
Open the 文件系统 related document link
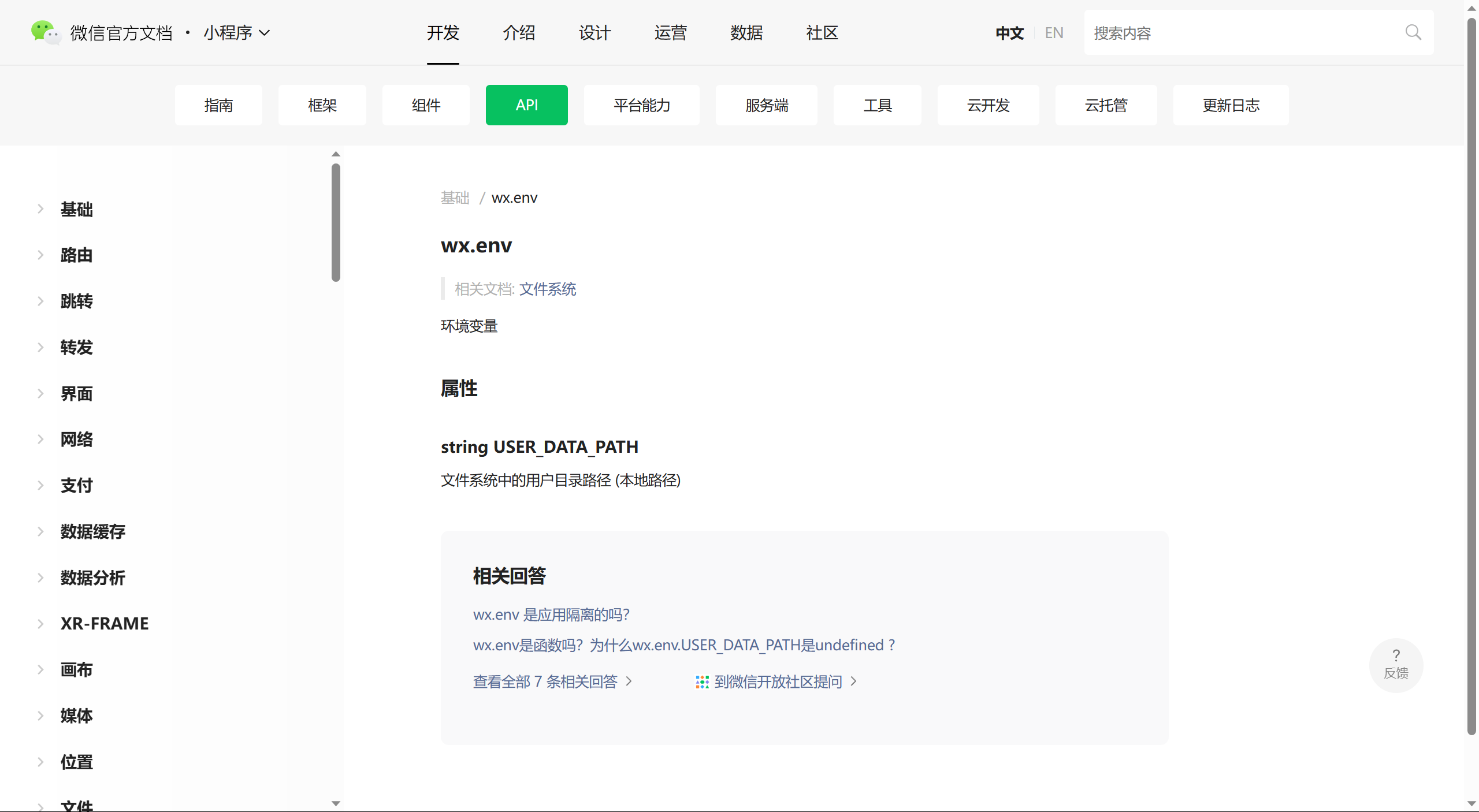[x=547, y=289]
